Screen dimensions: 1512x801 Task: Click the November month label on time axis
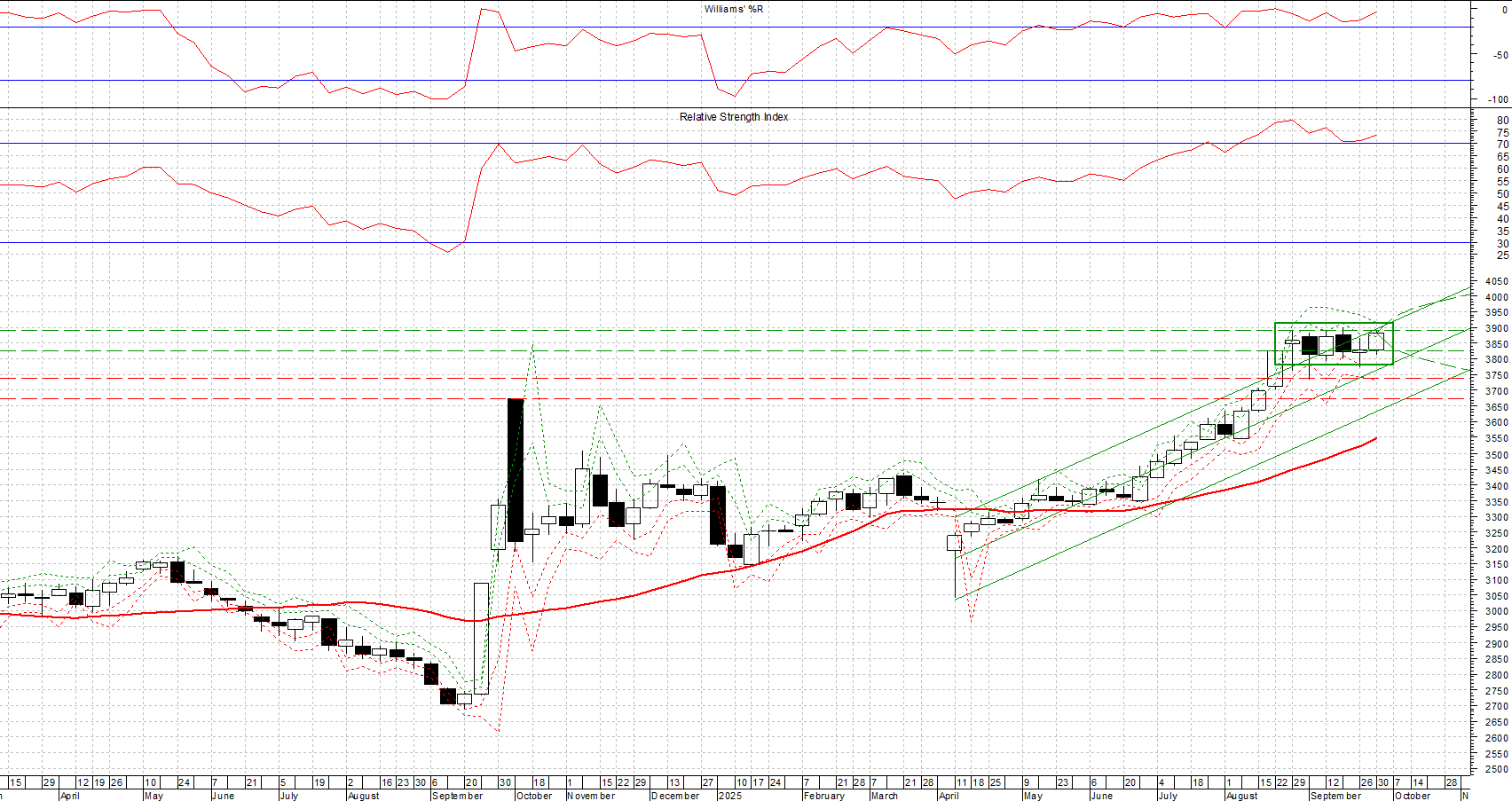[590, 796]
